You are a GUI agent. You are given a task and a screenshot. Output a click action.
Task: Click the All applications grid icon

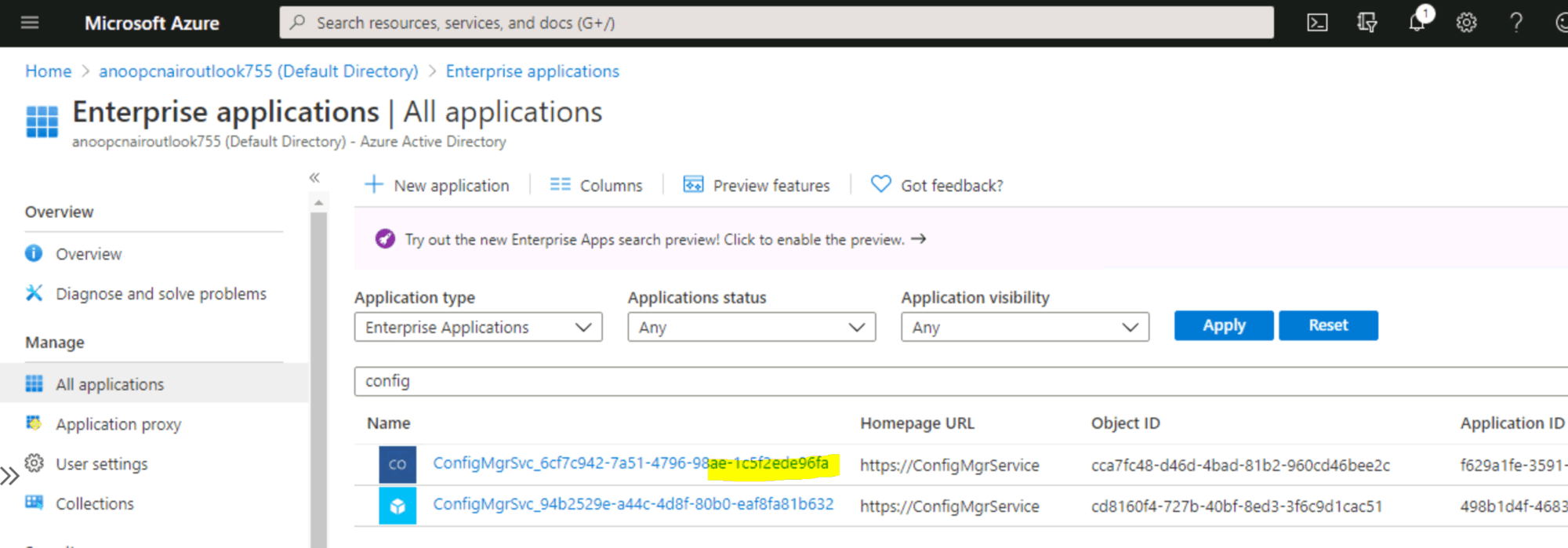point(34,383)
